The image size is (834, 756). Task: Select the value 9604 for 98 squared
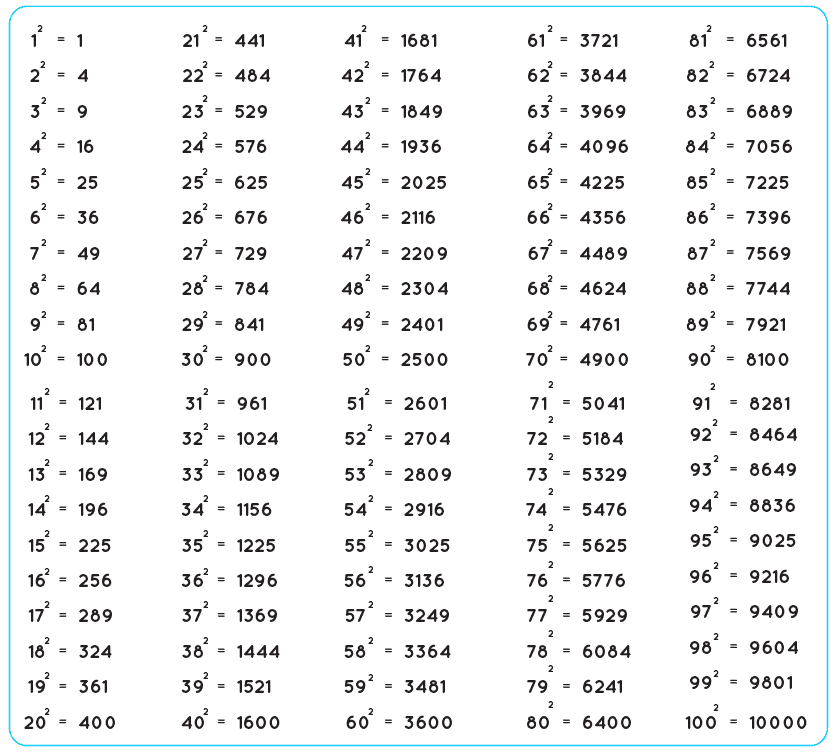point(774,647)
